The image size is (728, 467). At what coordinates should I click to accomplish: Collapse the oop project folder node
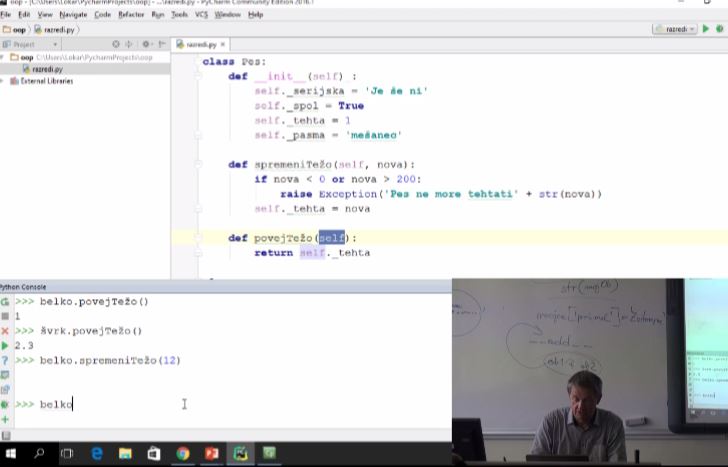tap(5, 58)
